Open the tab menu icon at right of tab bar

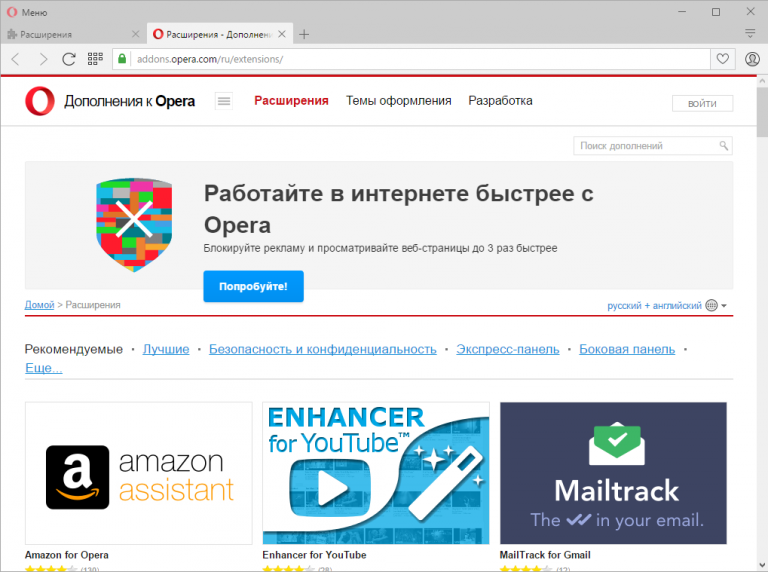click(750, 33)
